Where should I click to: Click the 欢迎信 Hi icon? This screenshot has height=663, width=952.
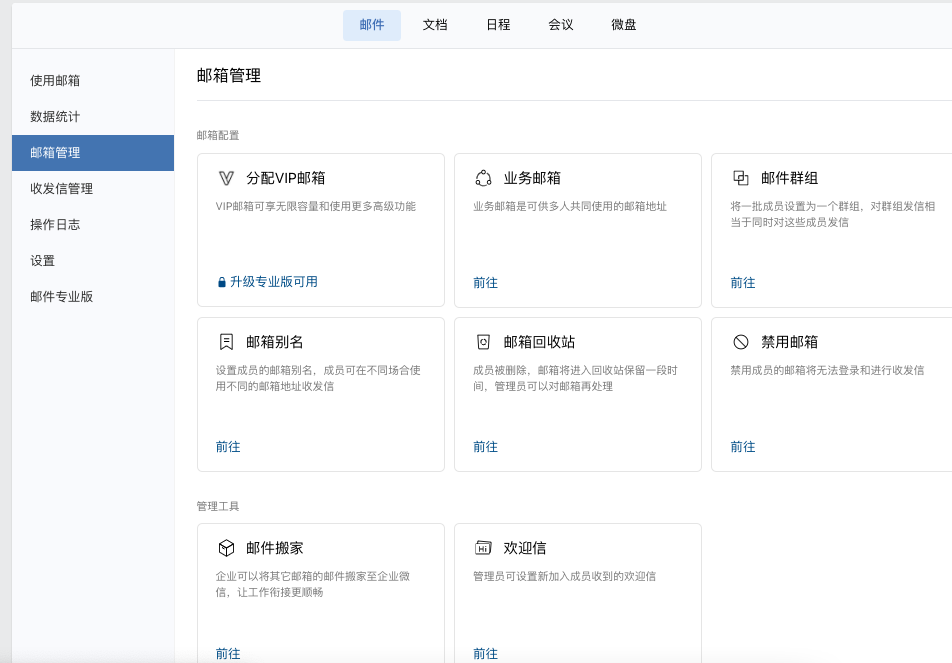click(483, 548)
